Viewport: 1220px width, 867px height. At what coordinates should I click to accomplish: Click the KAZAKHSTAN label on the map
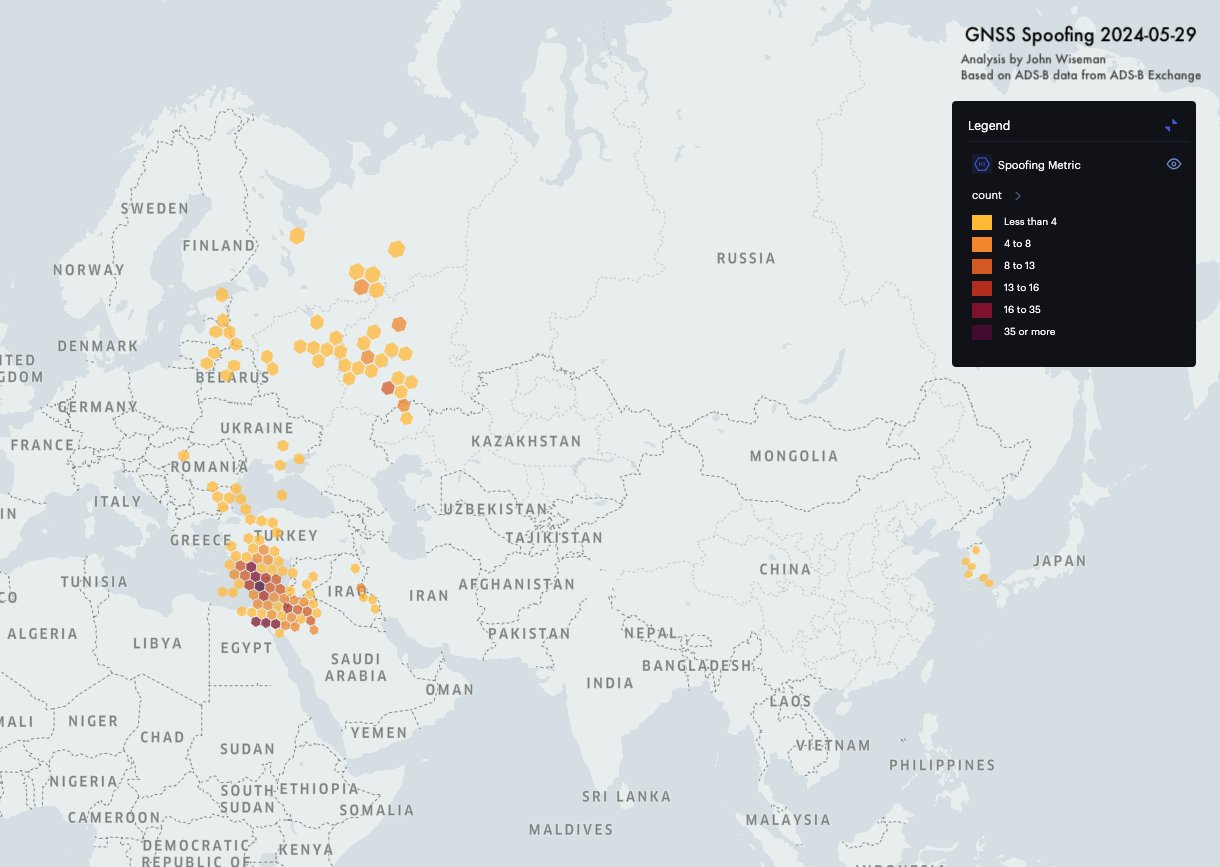(x=526, y=441)
